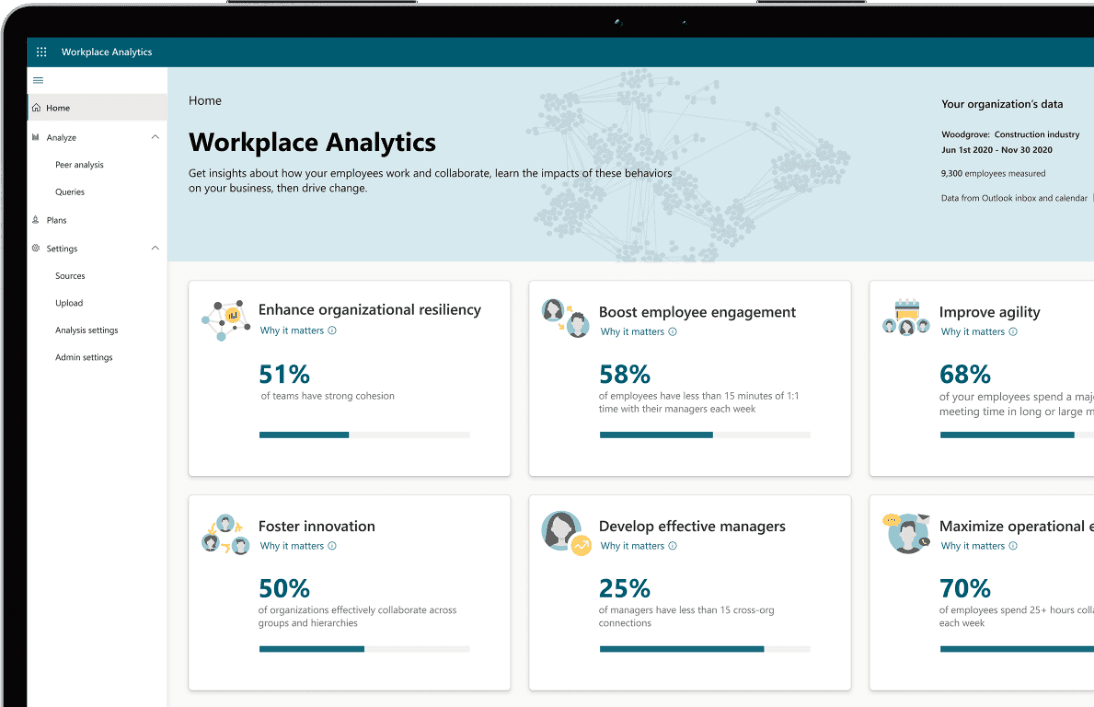
Task: Open Queries page
Action: pos(70,192)
